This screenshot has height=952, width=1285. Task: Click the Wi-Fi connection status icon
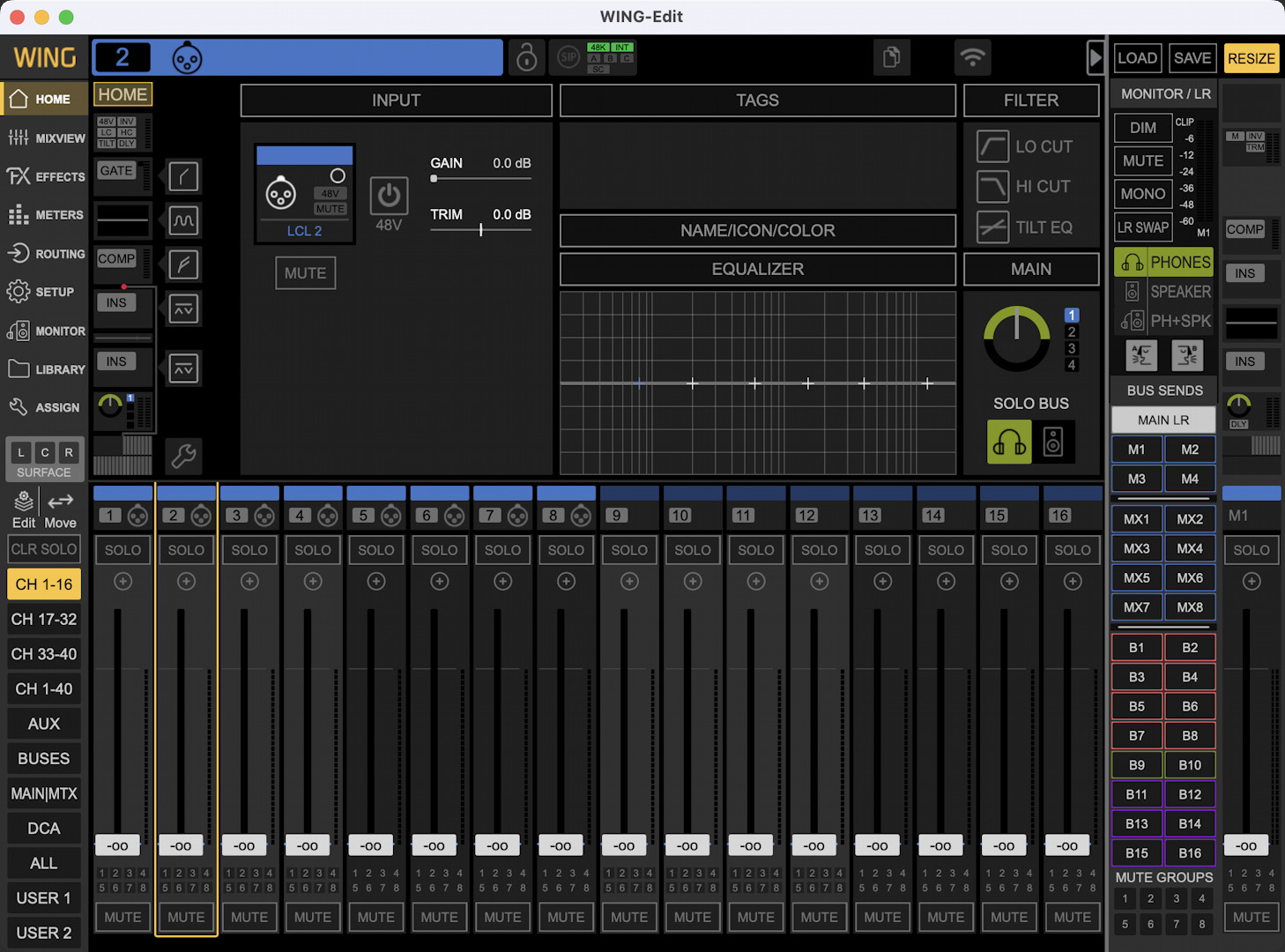click(x=972, y=58)
